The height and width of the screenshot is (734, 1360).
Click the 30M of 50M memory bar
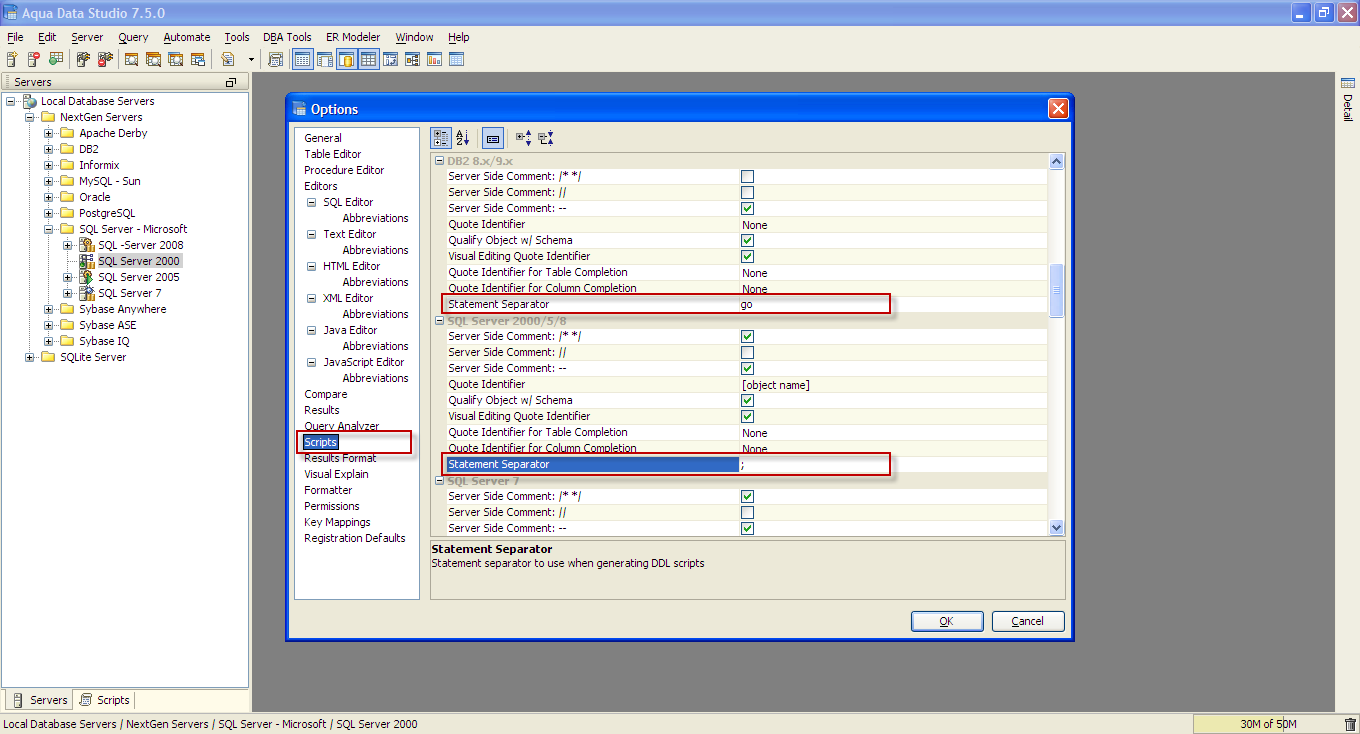click(1266, 724)
